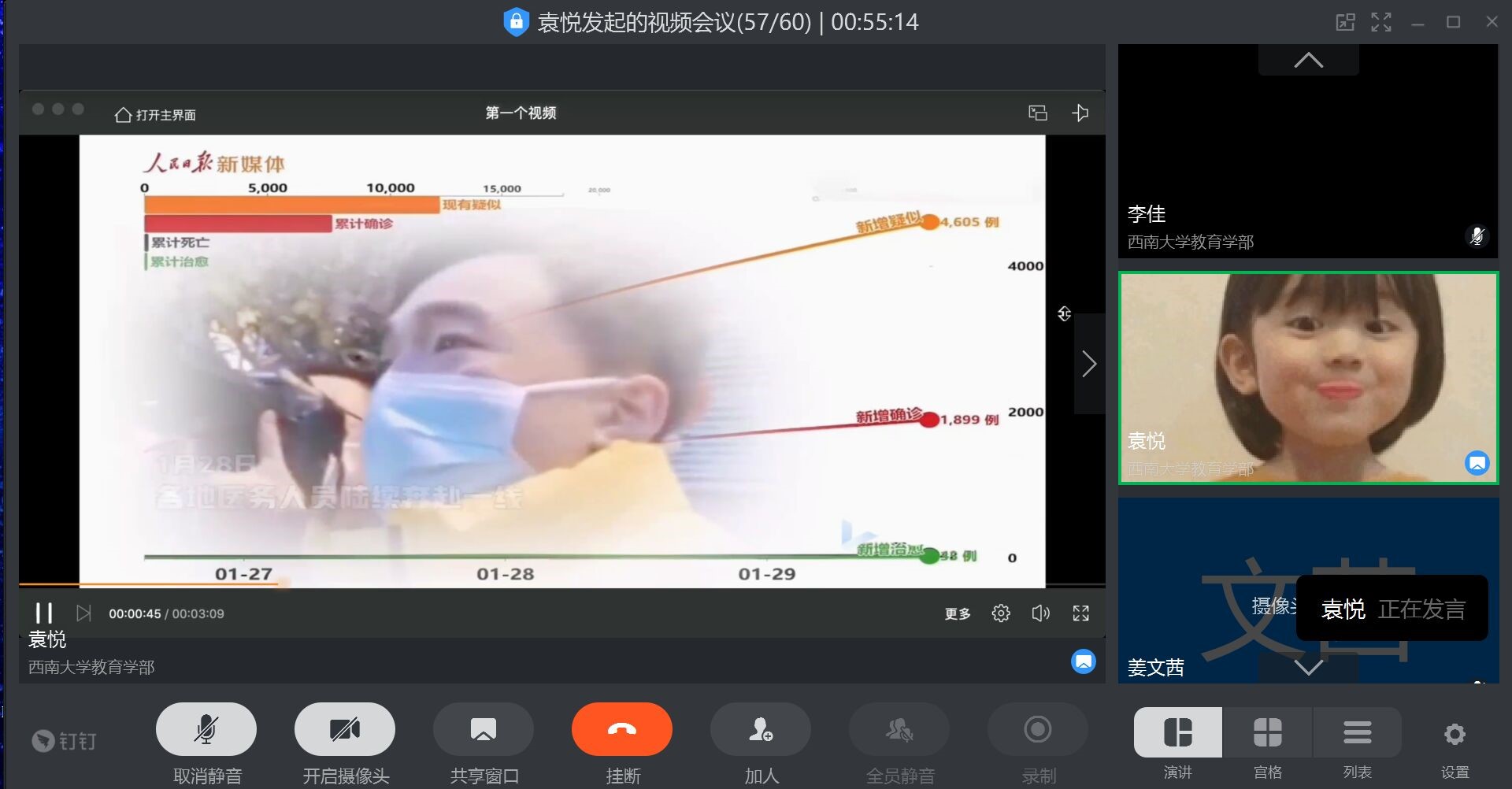Turn on camera with 开启摄像头

(x=344, y=730)
